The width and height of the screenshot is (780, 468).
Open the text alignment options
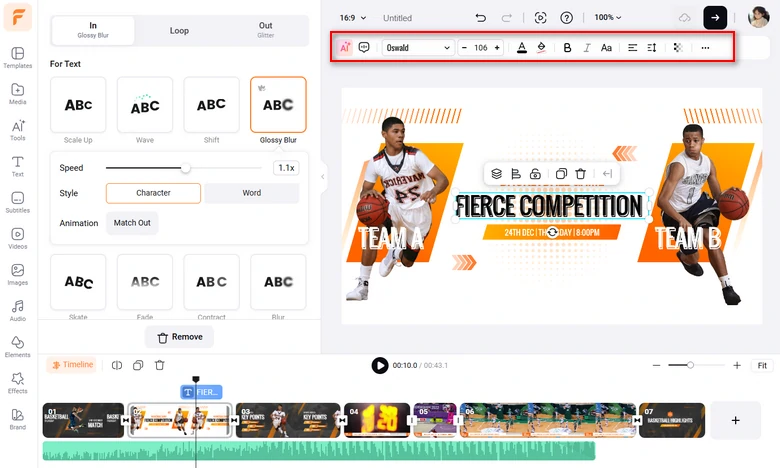(632, 48)
